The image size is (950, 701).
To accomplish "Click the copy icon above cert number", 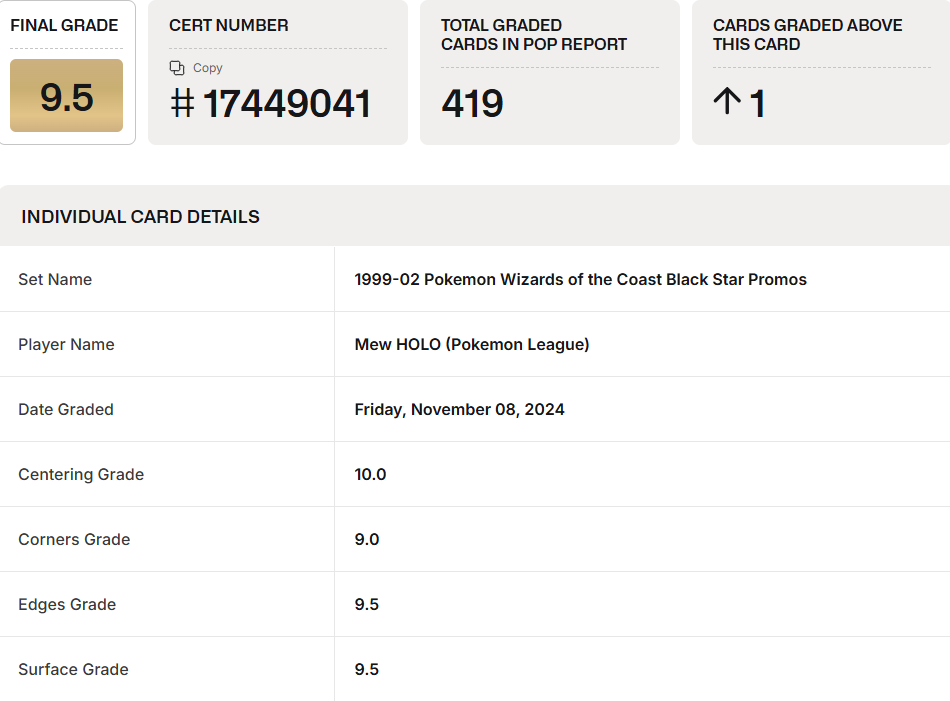I will (177, 68).
